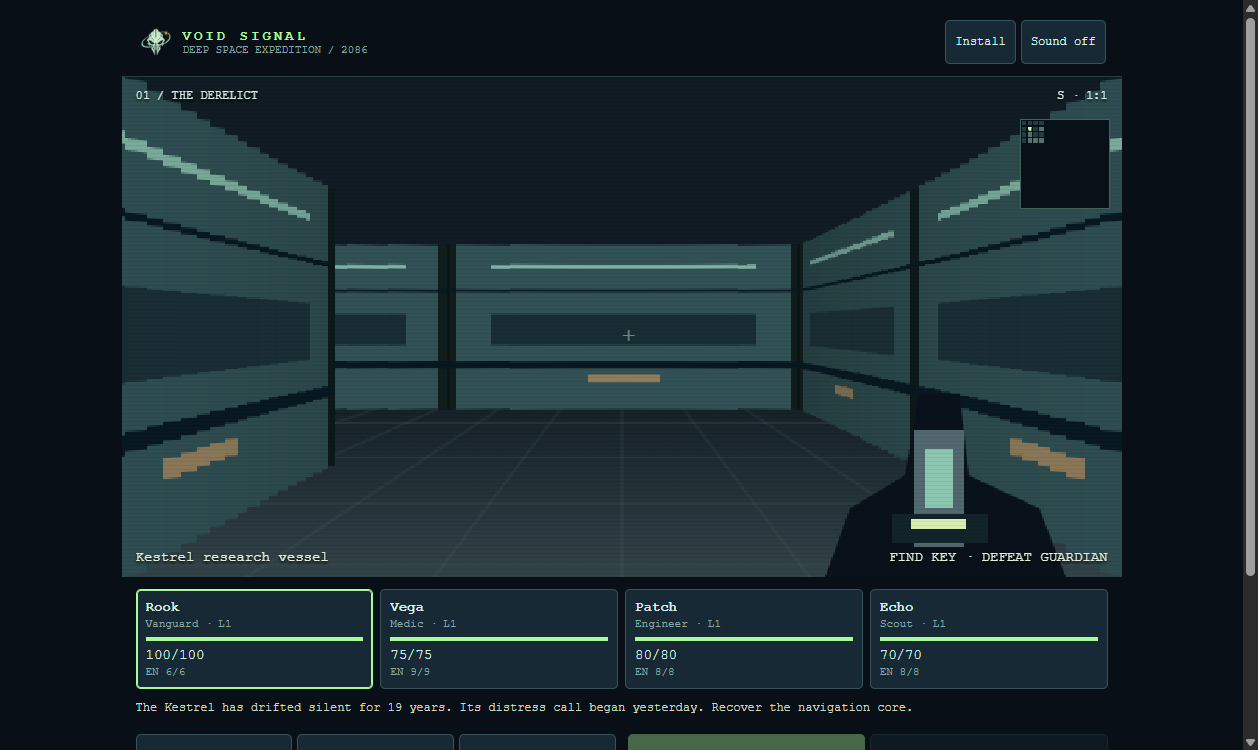The height and width of the screenshot is (750, 1258).
Task: Click Vega's health bar
Action: click(499, 639)
